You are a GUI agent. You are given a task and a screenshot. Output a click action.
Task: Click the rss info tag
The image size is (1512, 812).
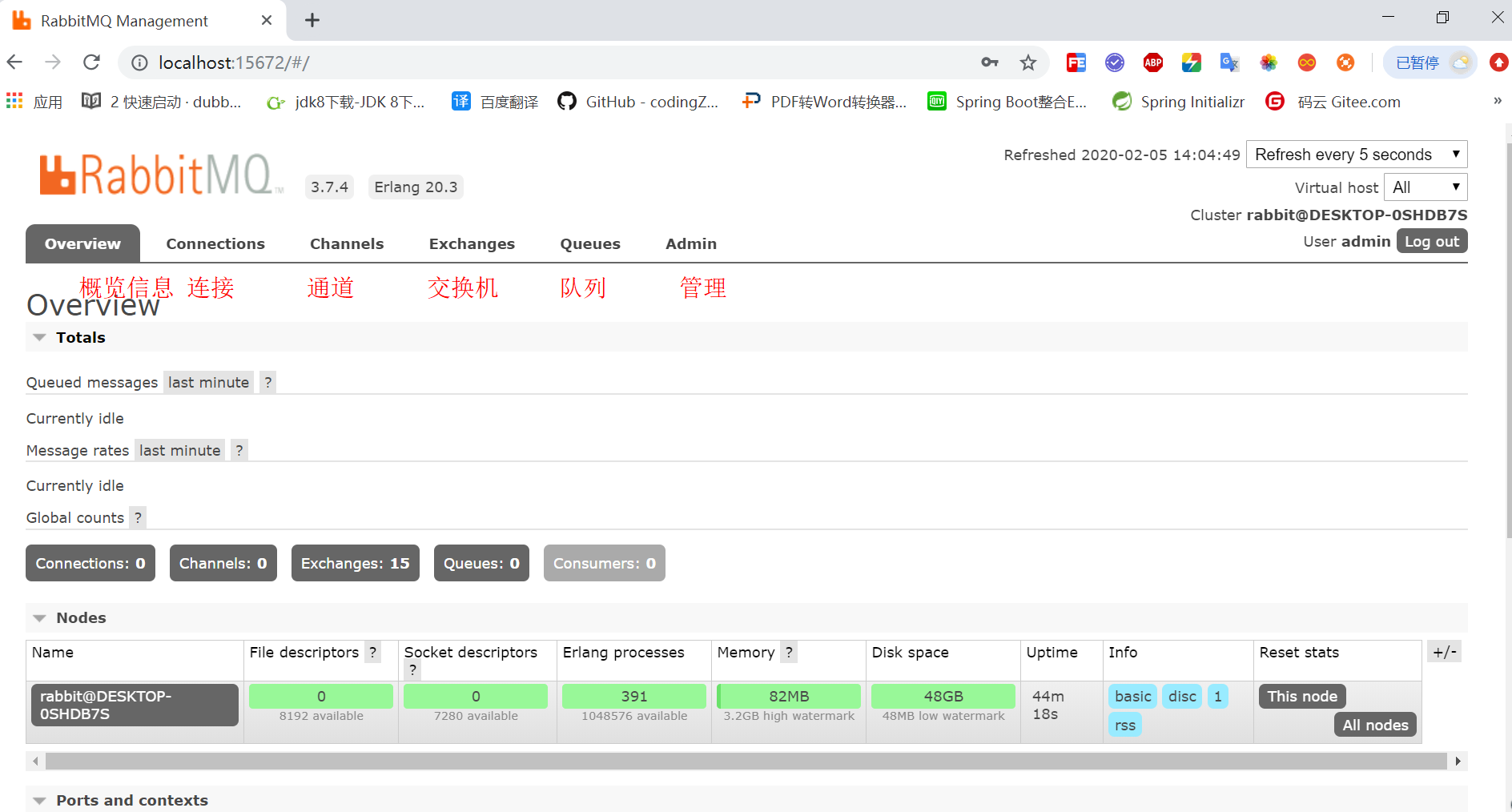pos(1125,725)
